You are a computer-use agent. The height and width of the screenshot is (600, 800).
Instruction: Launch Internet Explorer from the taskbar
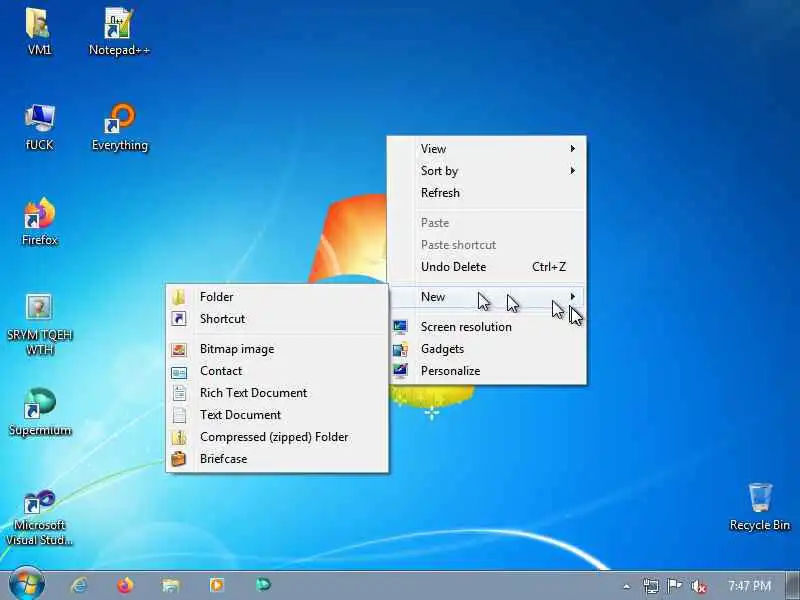click(79, 585)
